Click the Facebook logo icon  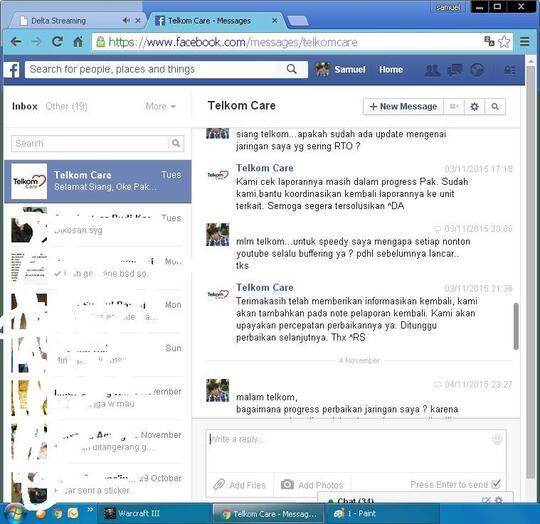12,70
